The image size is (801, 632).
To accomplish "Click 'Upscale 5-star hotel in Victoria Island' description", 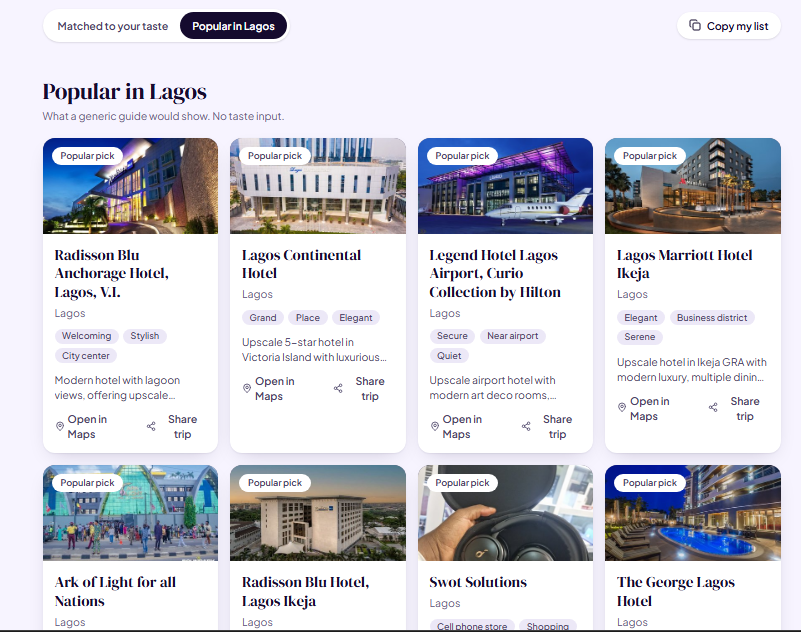I will [314, 350].
